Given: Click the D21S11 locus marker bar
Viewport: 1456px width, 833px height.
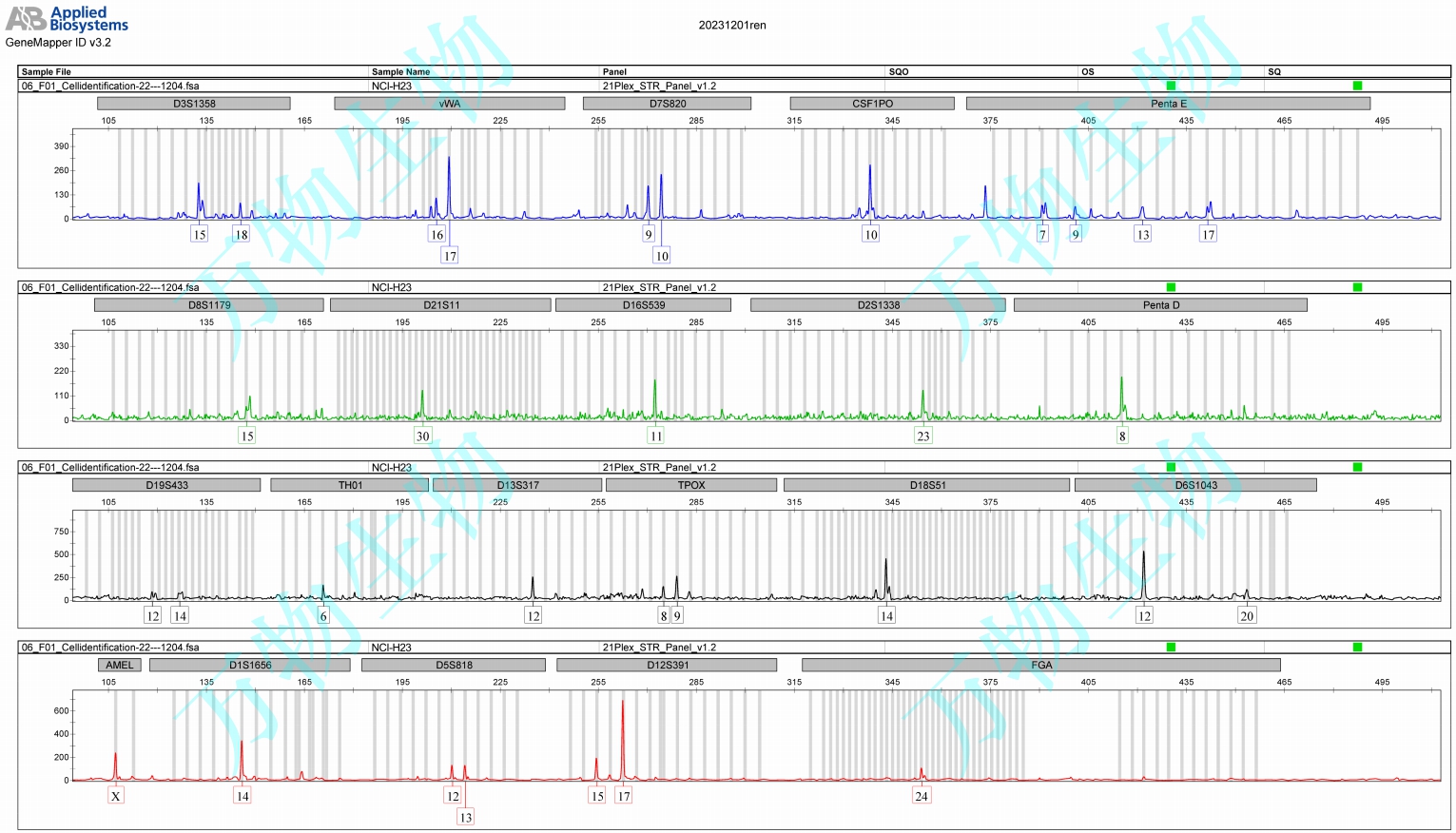Looking at the screenshot, I should pyautogui.click(x=441, y=305).
